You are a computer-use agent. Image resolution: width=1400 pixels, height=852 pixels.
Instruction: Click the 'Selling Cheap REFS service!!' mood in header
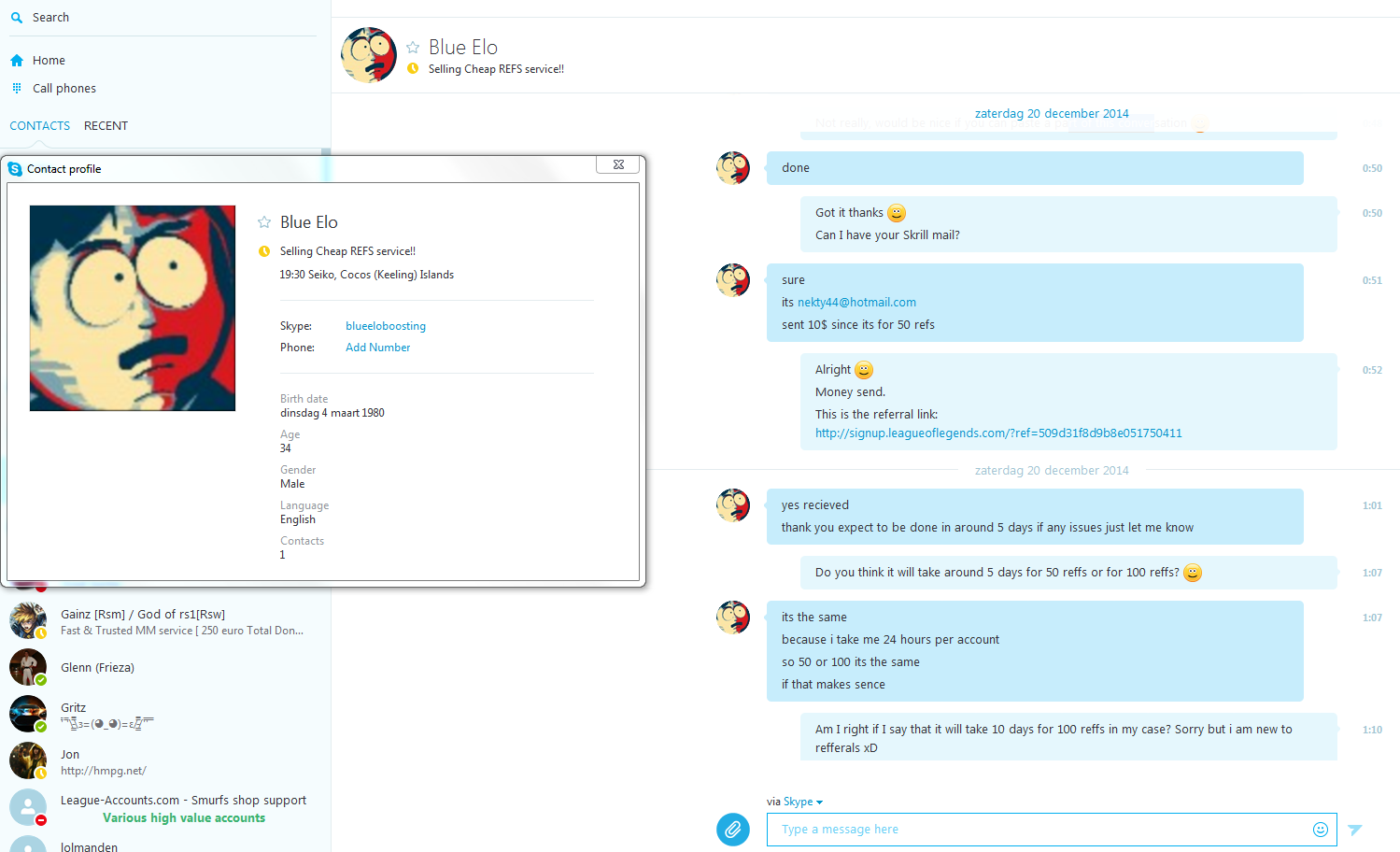496,69
